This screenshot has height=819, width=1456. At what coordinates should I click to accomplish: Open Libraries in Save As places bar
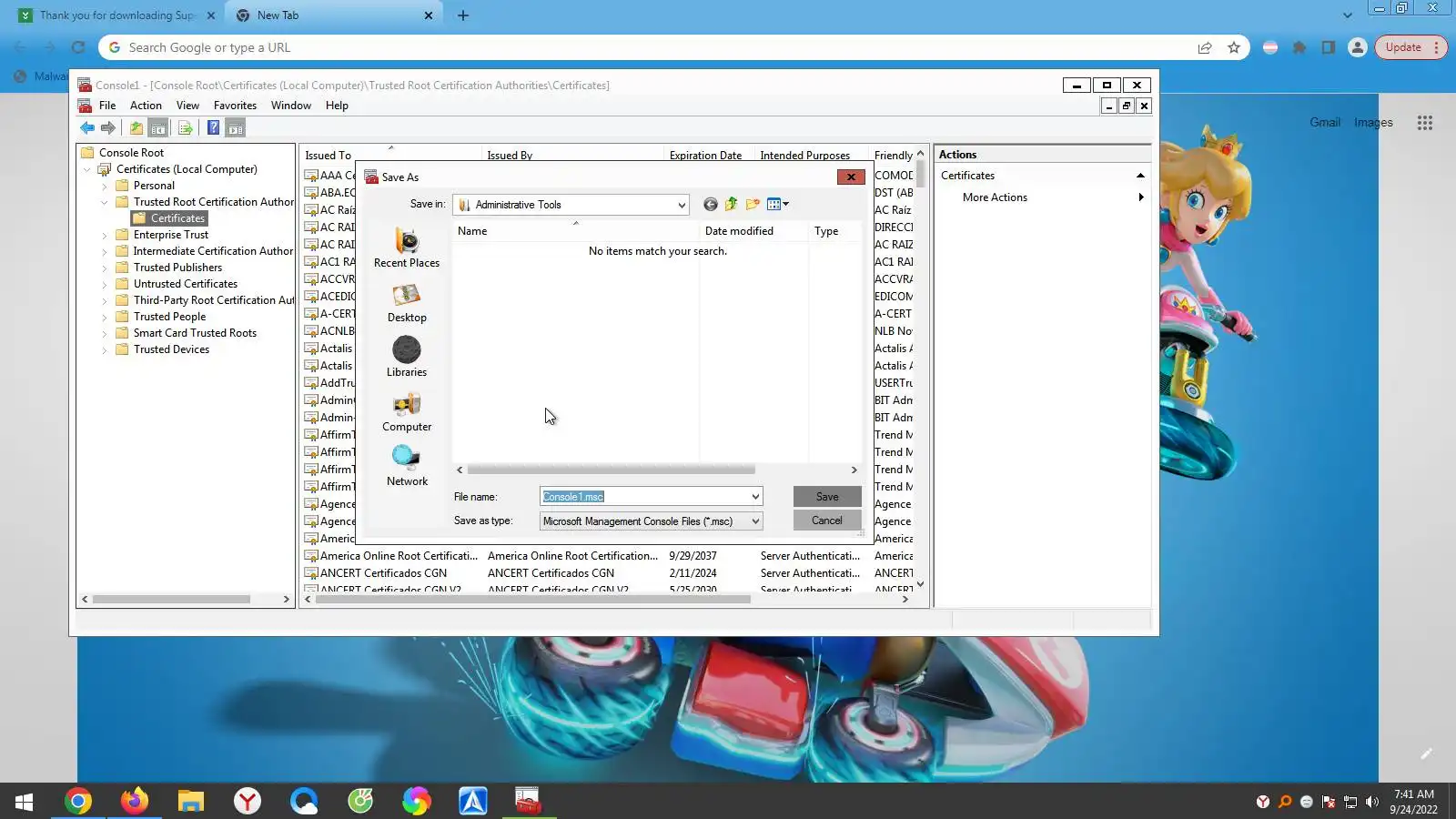(x=407, y=358)
